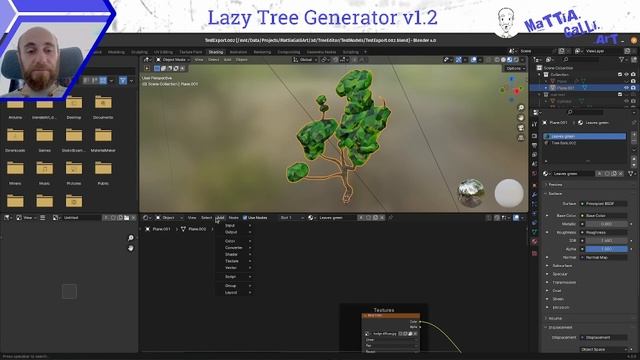Image resolution: width=640 pixels, height=360 pixels.
Task: Switch to the Geometry Nodes workspace tab
Action: click(x=321, y=52)
